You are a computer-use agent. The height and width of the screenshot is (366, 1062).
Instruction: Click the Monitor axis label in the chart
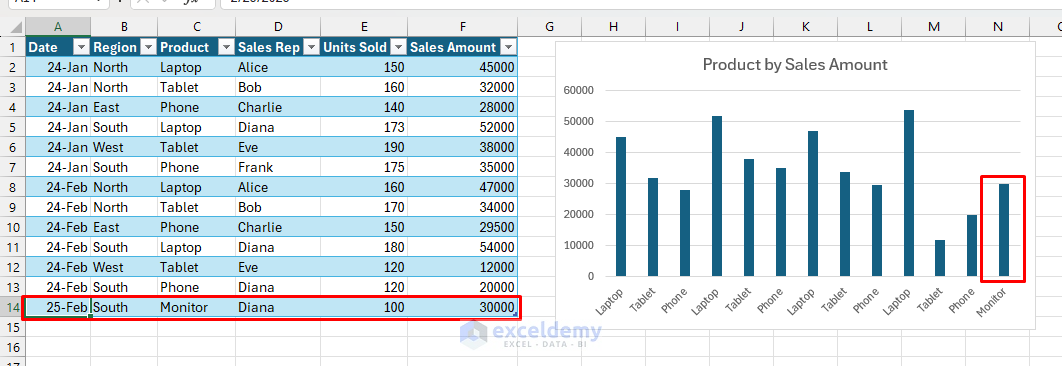[x=992, y=302]
